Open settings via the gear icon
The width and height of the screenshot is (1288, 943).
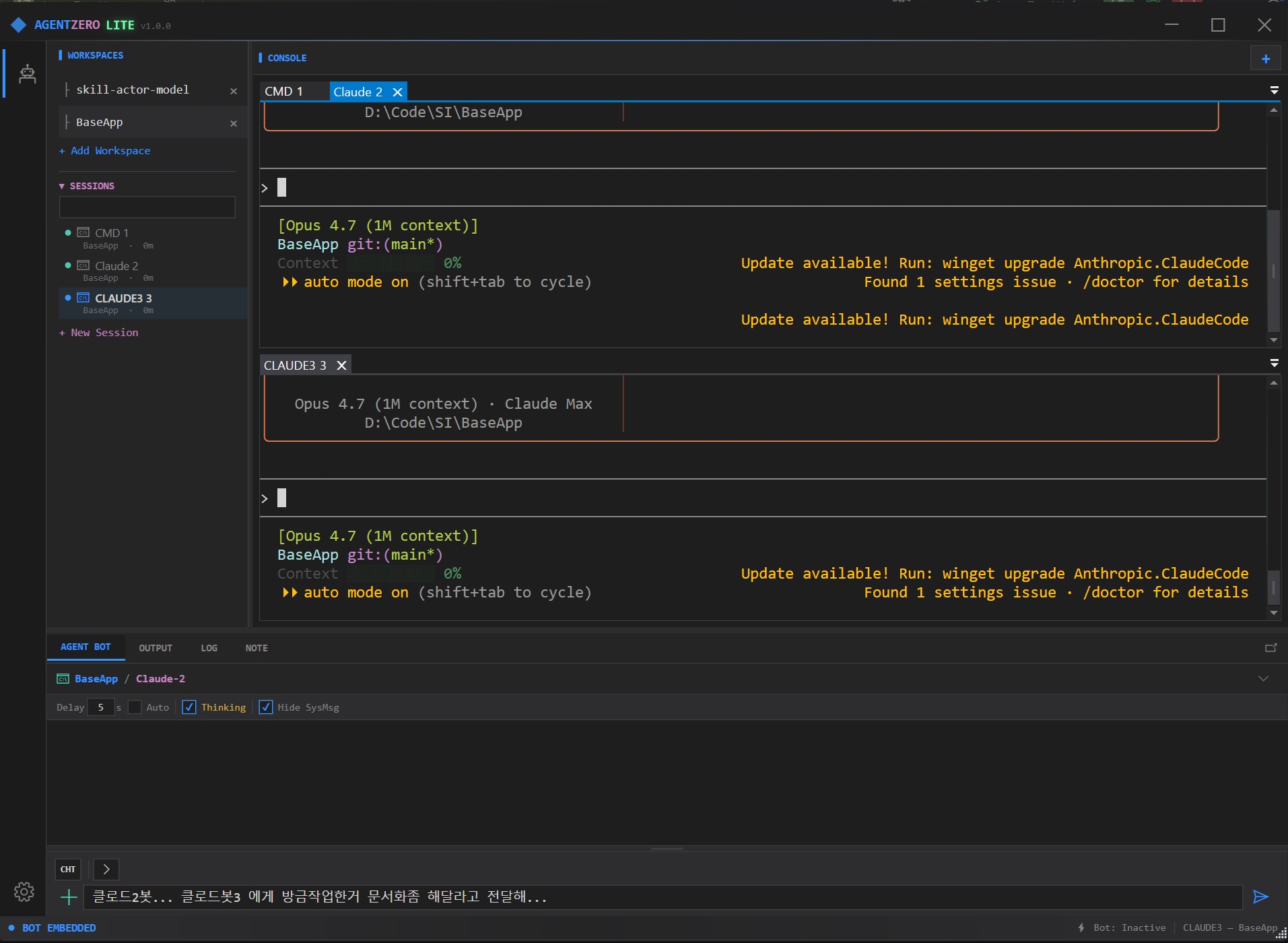point(24,892)
